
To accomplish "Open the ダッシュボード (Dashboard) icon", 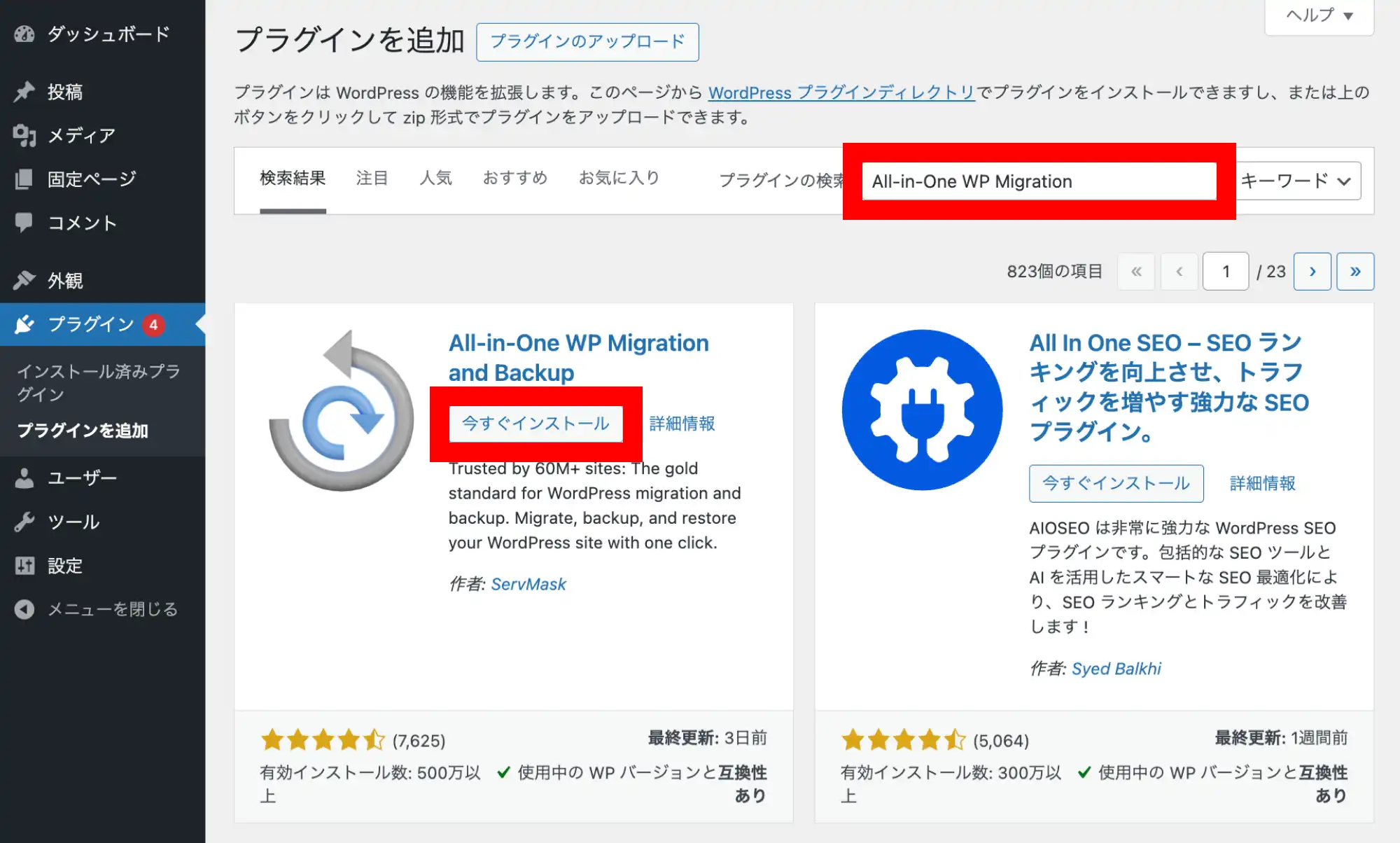I will [x=24, y=33].
